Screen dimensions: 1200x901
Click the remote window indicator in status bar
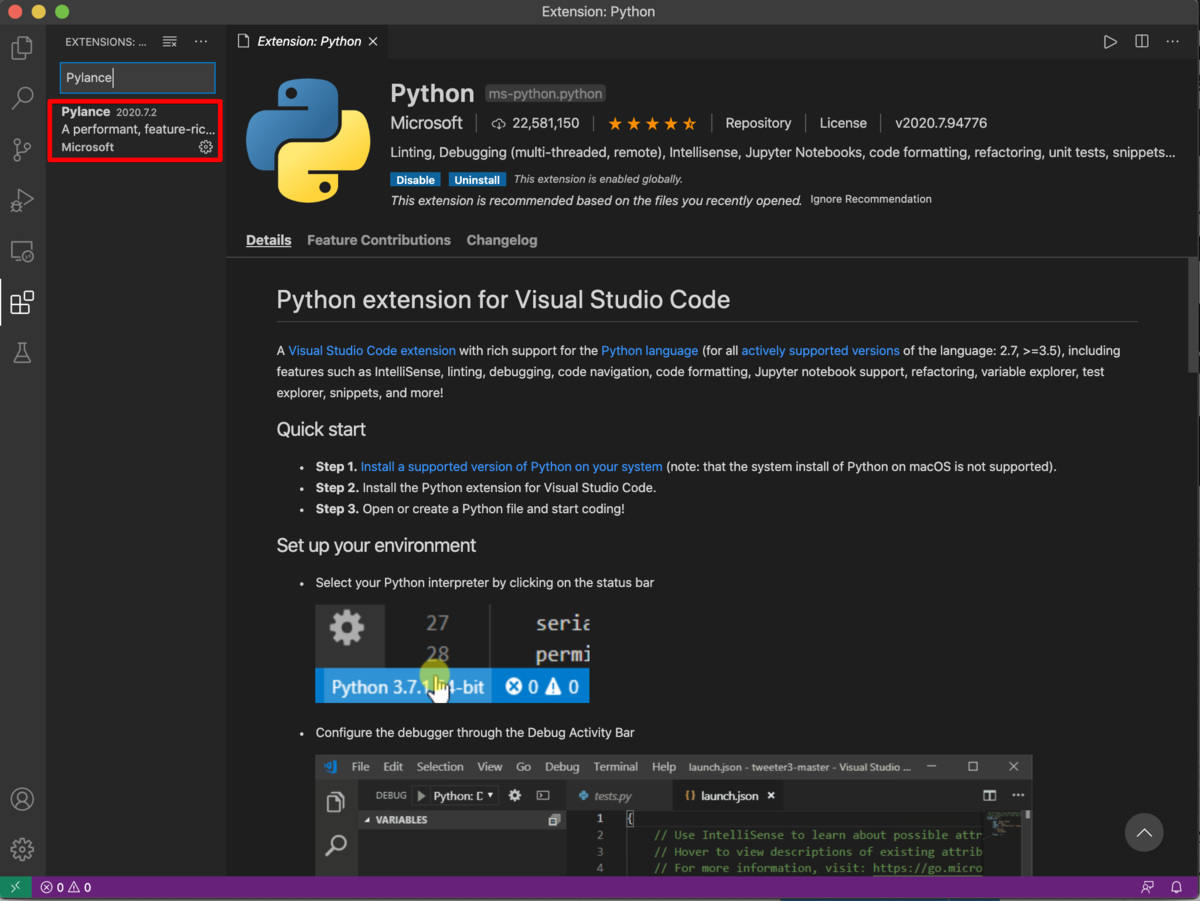[15, 887]
